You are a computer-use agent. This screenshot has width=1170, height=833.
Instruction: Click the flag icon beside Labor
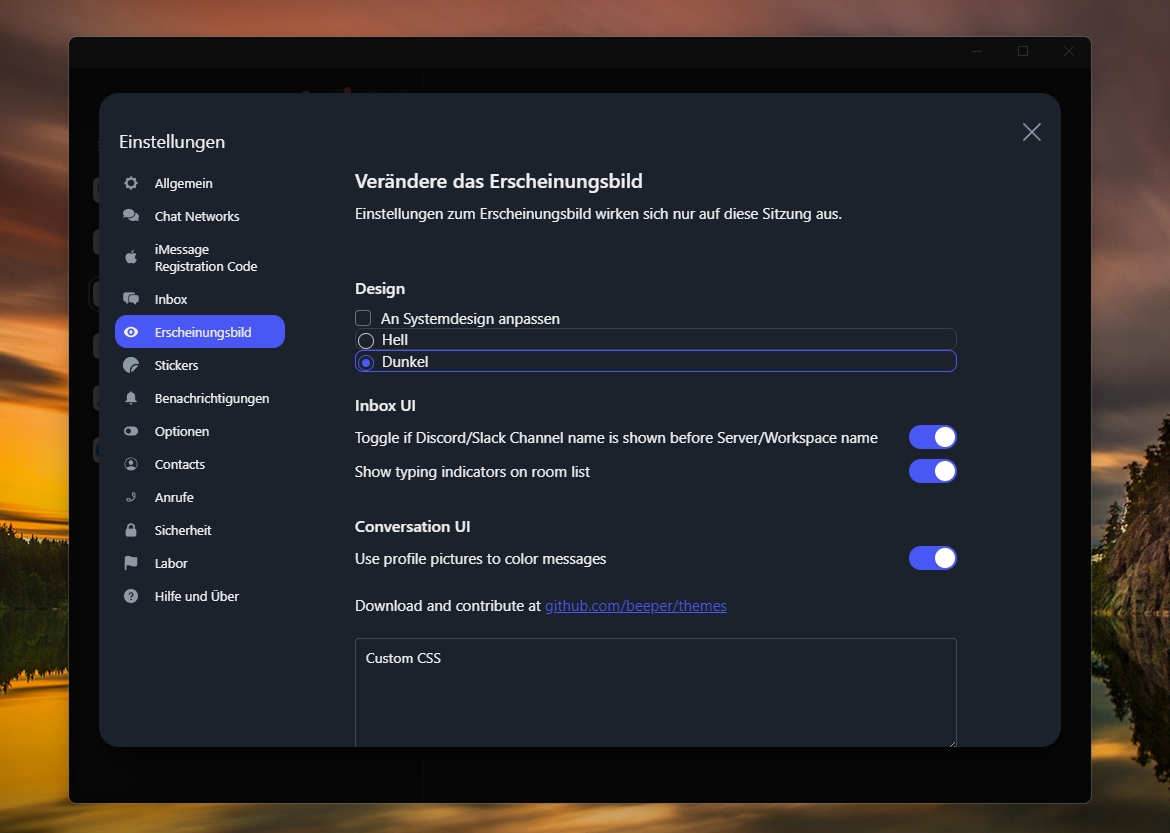(x=131, y=563)
